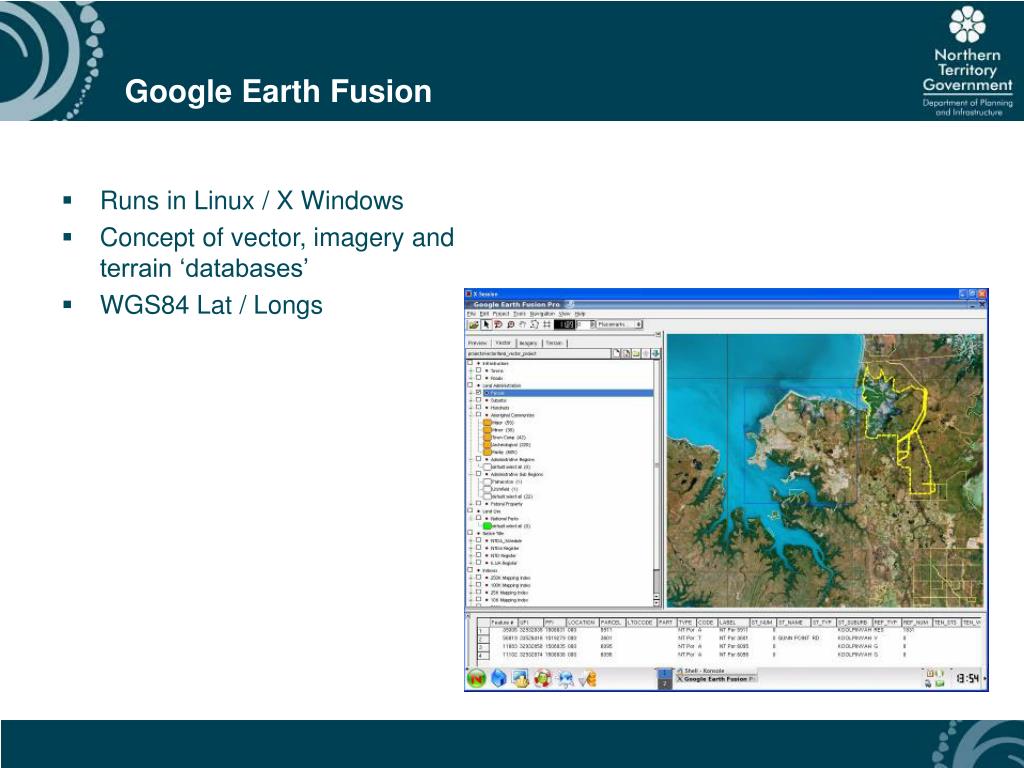
Task: Toggle the Land Administration group checkbox
Action: click(x=470, y=385)
